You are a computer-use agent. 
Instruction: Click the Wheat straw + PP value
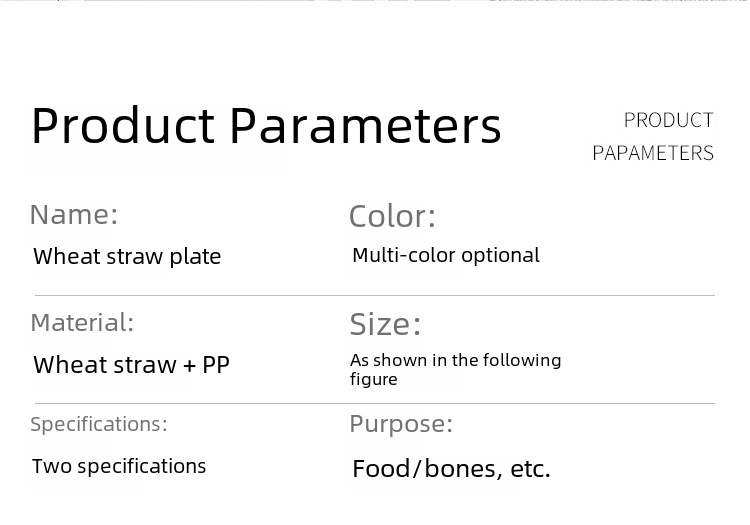click(x=132, y=365)
